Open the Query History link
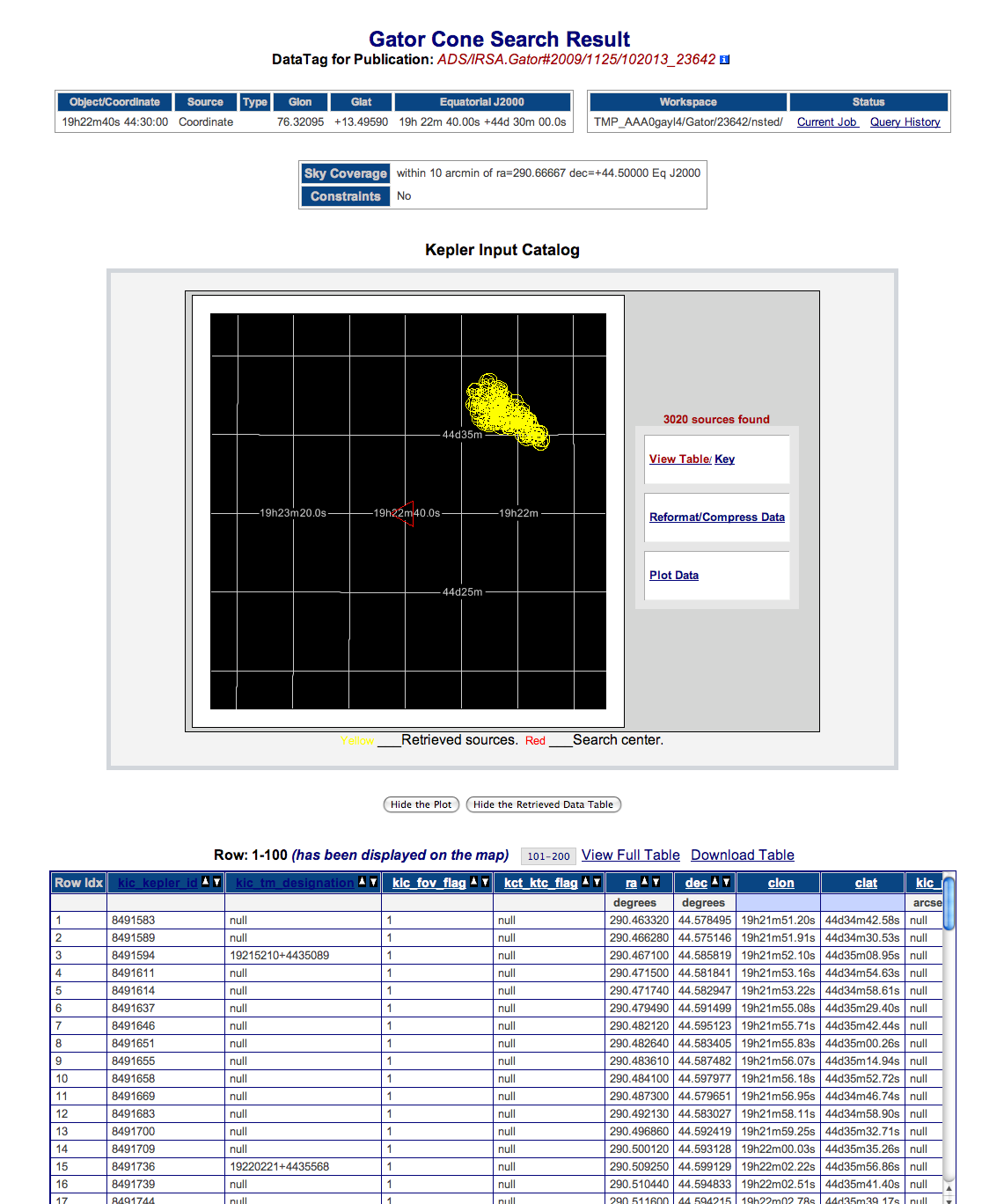 click(905, 122)
